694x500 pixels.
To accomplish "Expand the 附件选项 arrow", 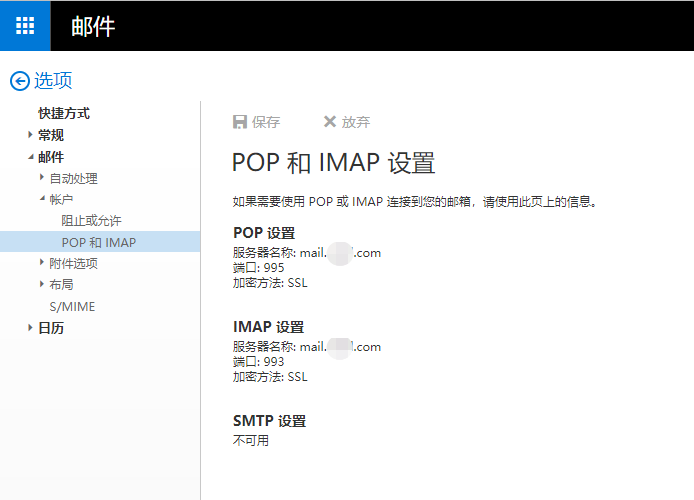I will click(42, 262).
